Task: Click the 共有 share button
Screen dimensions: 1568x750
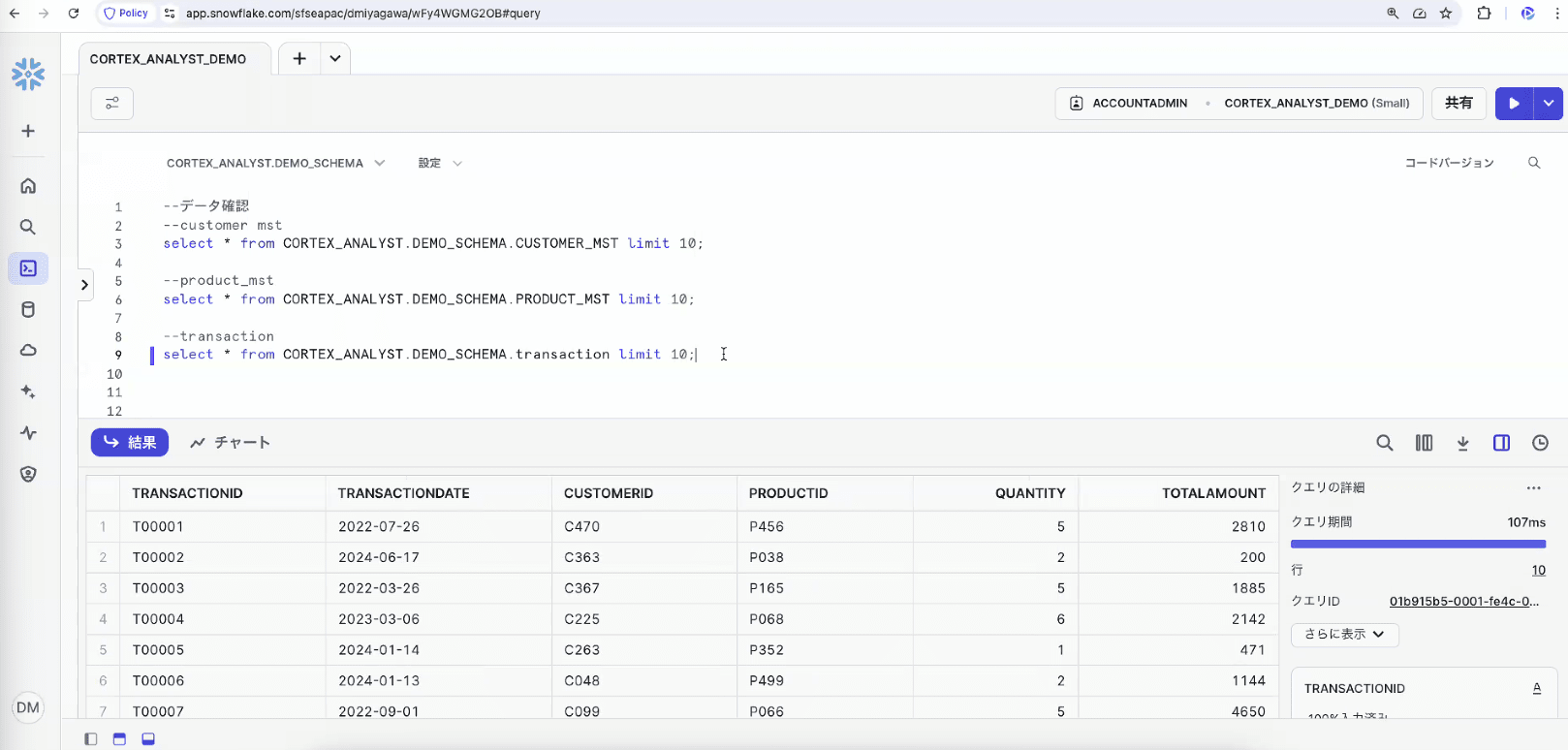Action: click(1458, 103)
